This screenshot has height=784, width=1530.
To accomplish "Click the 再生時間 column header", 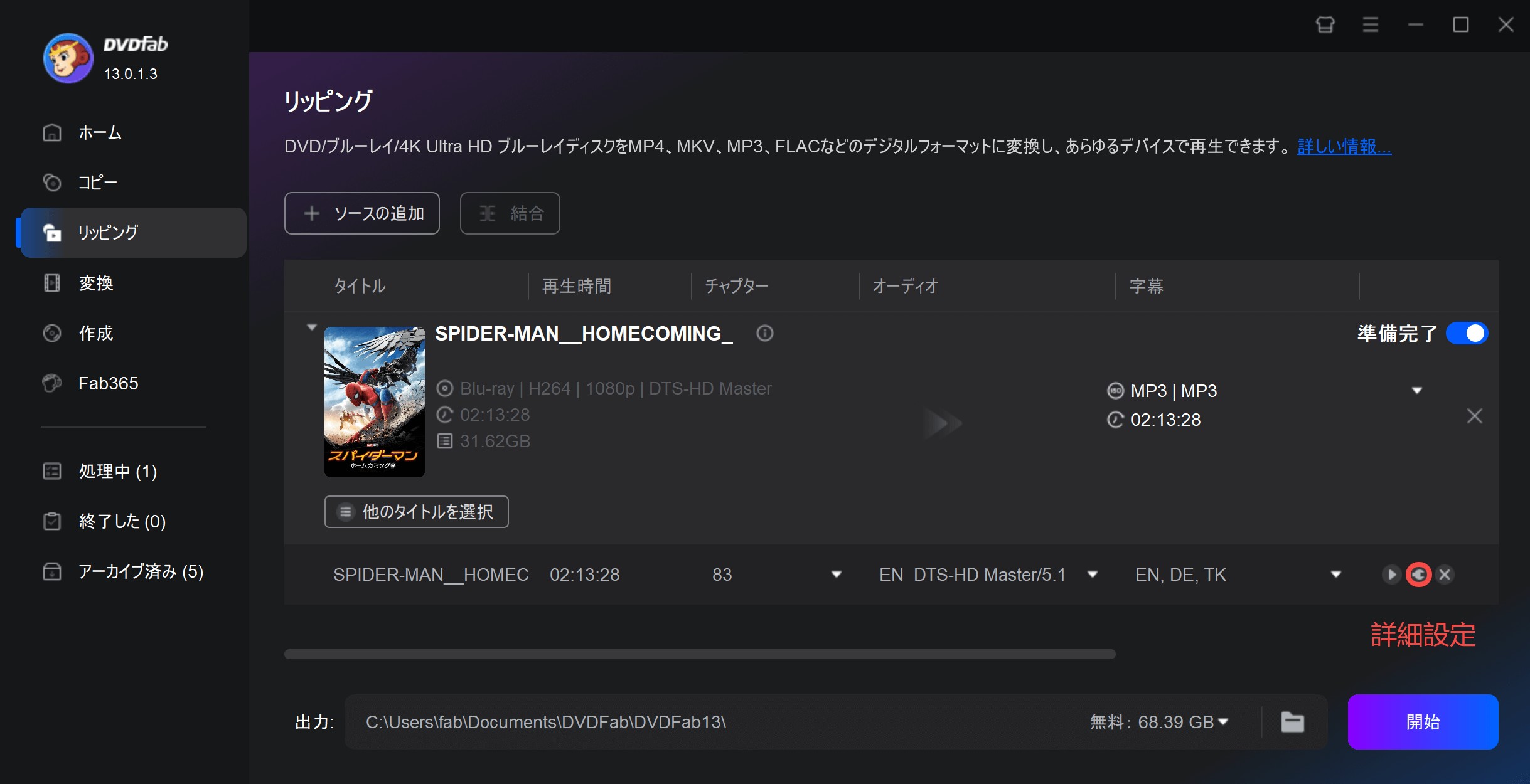I will [x=576, y=286].
